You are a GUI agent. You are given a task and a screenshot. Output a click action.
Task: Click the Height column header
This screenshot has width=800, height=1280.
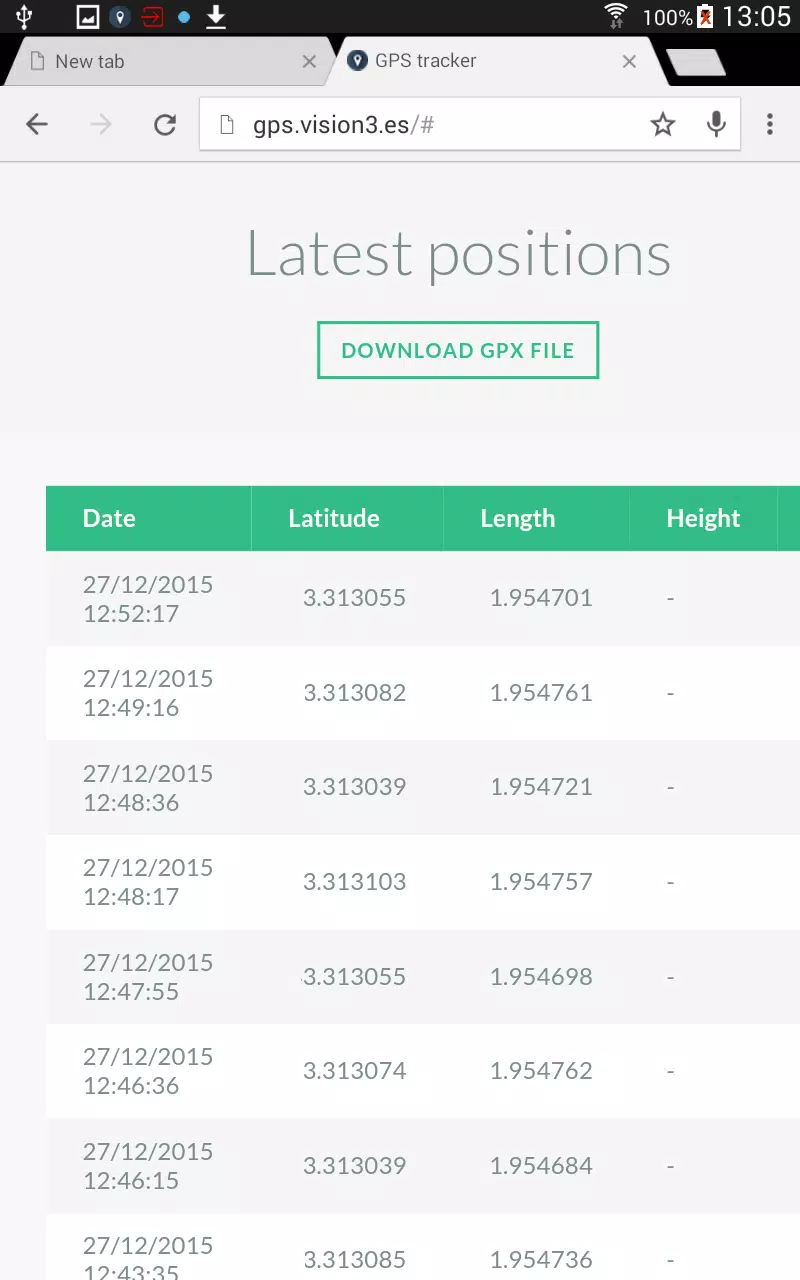(x=703, y=518)
